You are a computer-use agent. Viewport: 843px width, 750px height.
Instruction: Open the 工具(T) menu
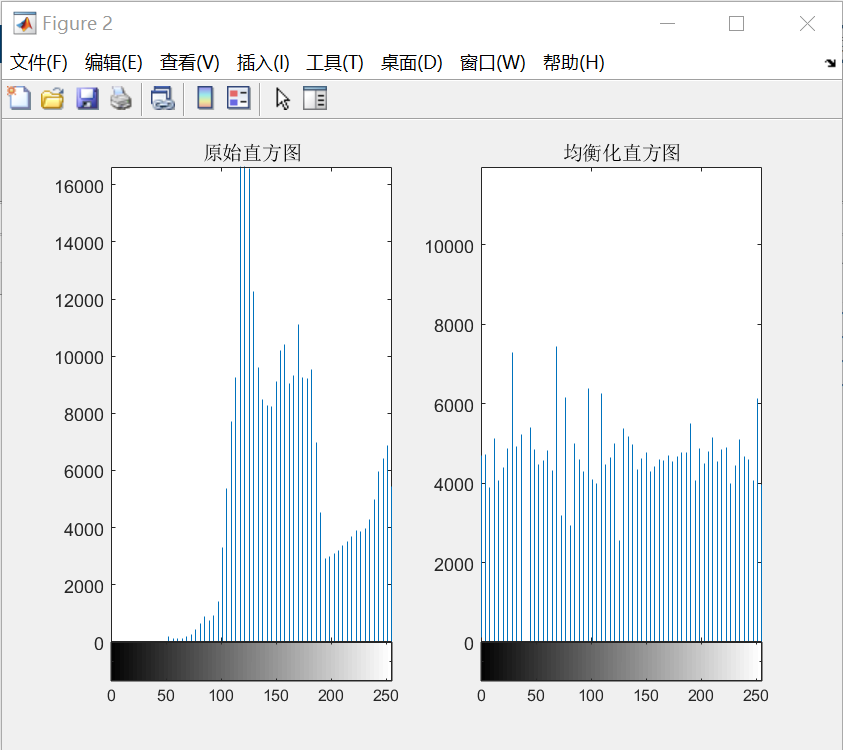coord(334,62)
